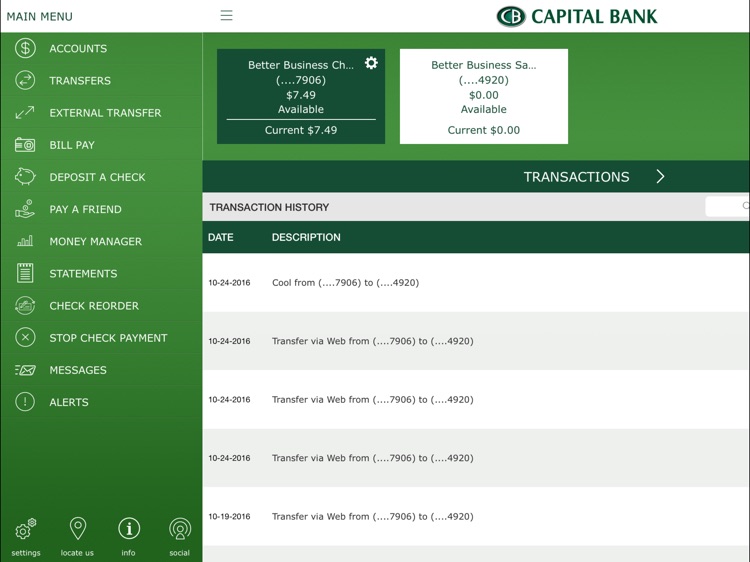Click the Messages envelope icon

click(25, 370)
